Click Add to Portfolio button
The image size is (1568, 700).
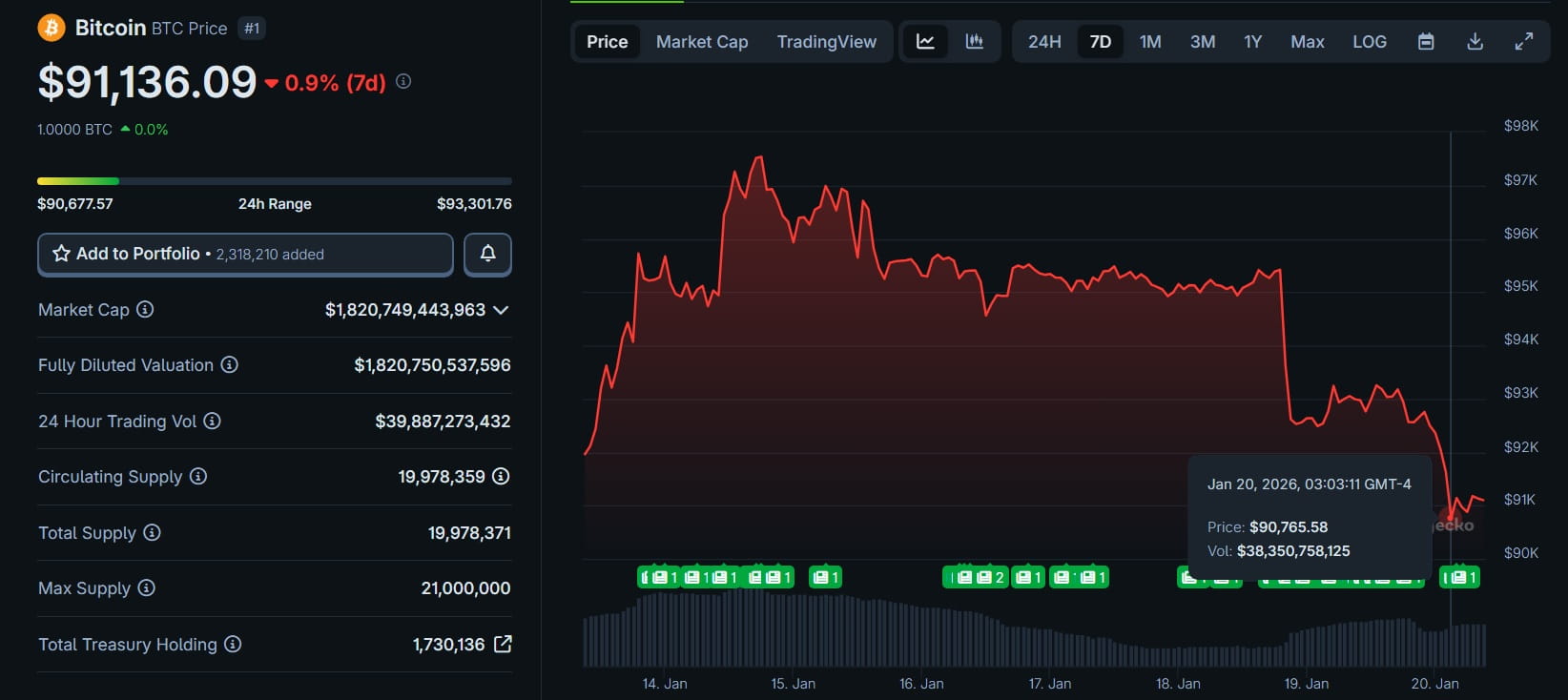(245, 254)
